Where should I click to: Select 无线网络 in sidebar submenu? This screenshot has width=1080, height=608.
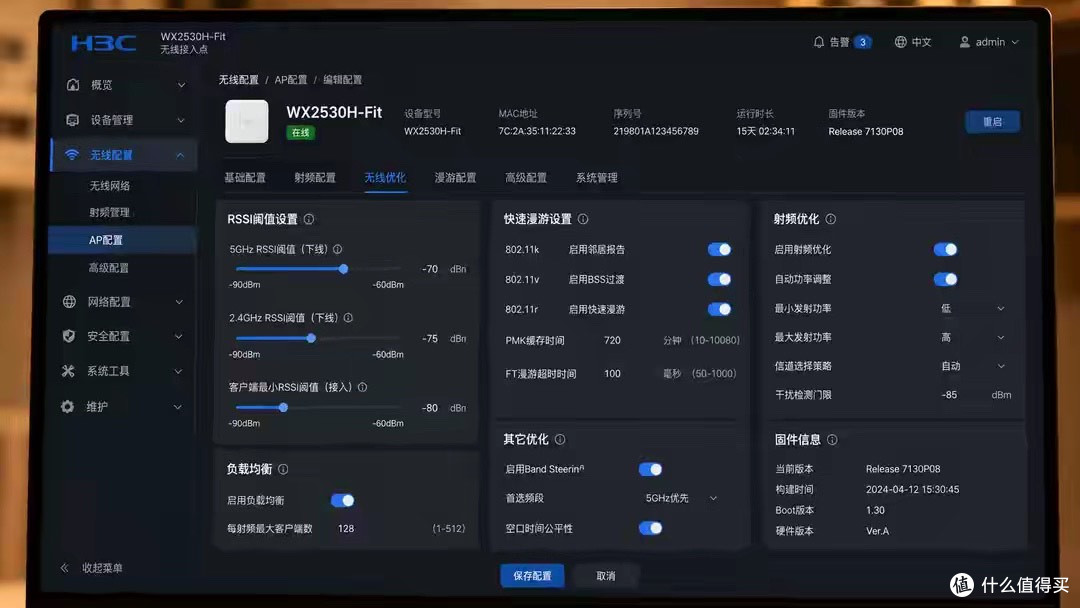[x=110, y=186]
